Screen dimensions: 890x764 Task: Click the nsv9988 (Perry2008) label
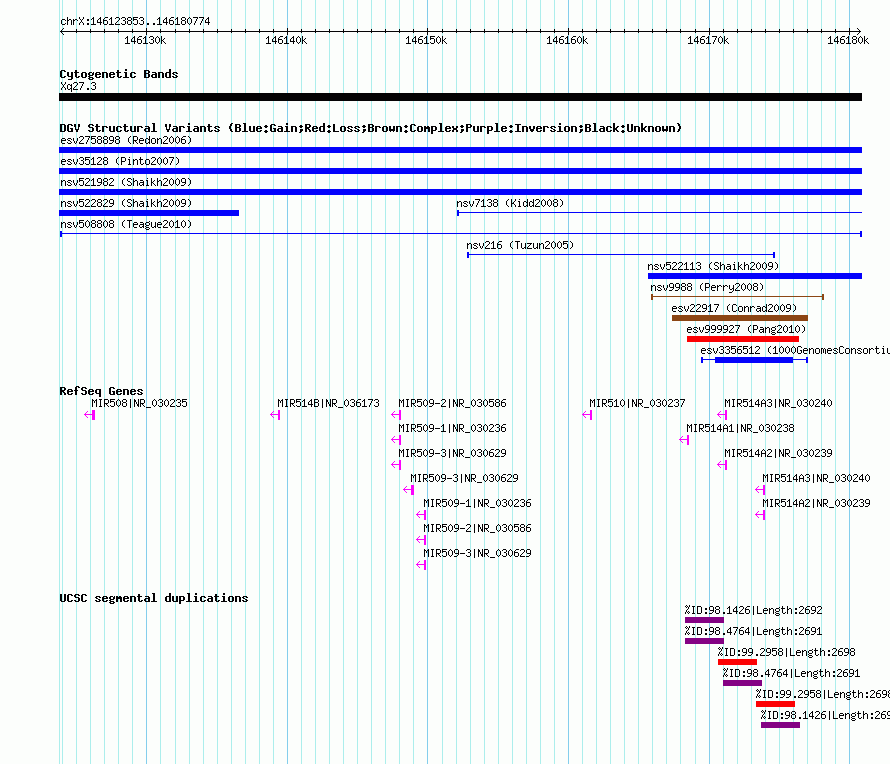(707, 287)
